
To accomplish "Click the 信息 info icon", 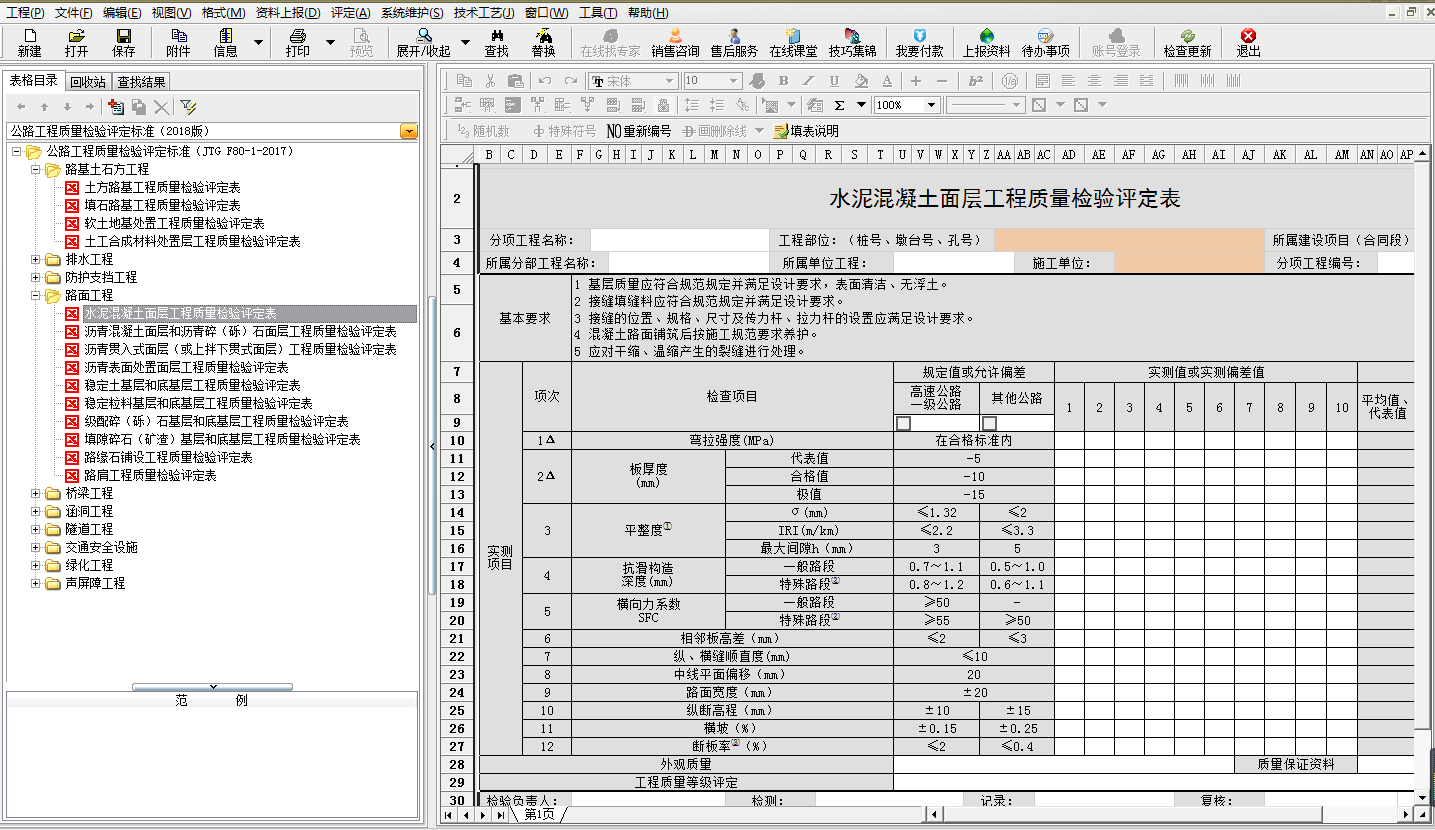I will click(226, 43).
